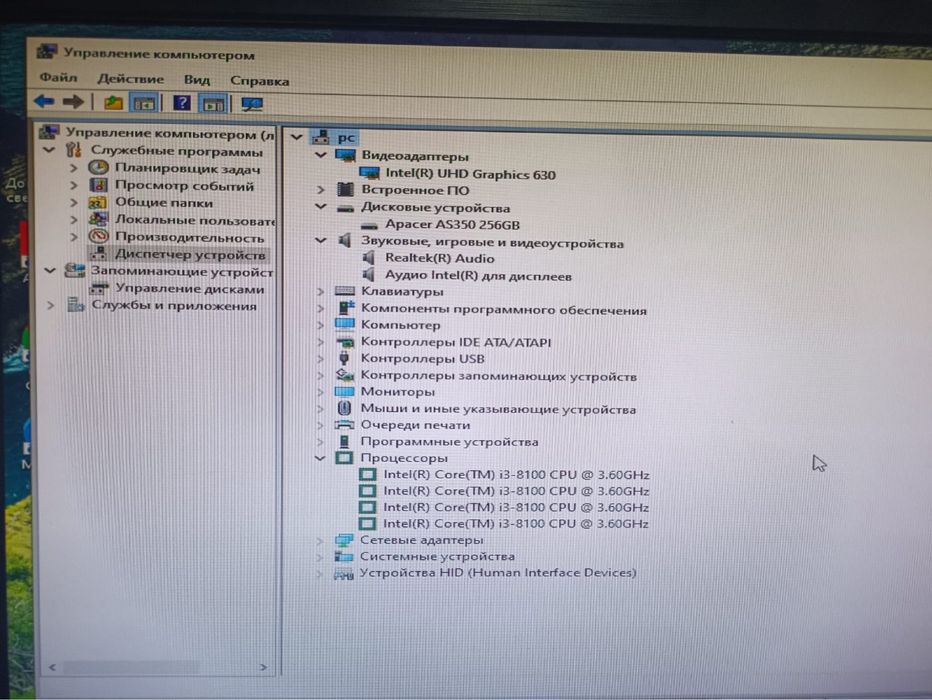Click the Управление дисками icon

click(x=99, y=289)
